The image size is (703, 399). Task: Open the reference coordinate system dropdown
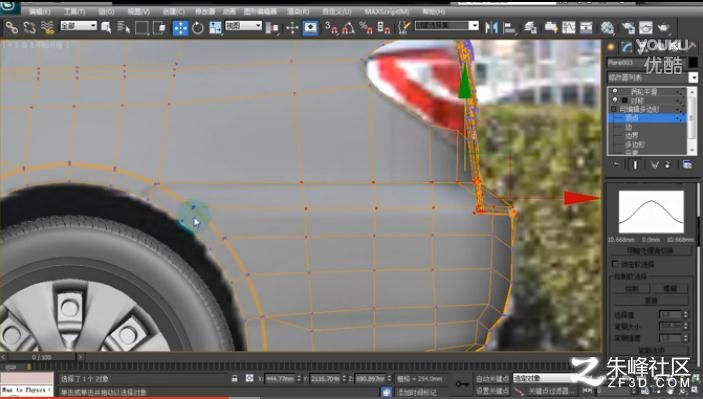coord(243,26)
